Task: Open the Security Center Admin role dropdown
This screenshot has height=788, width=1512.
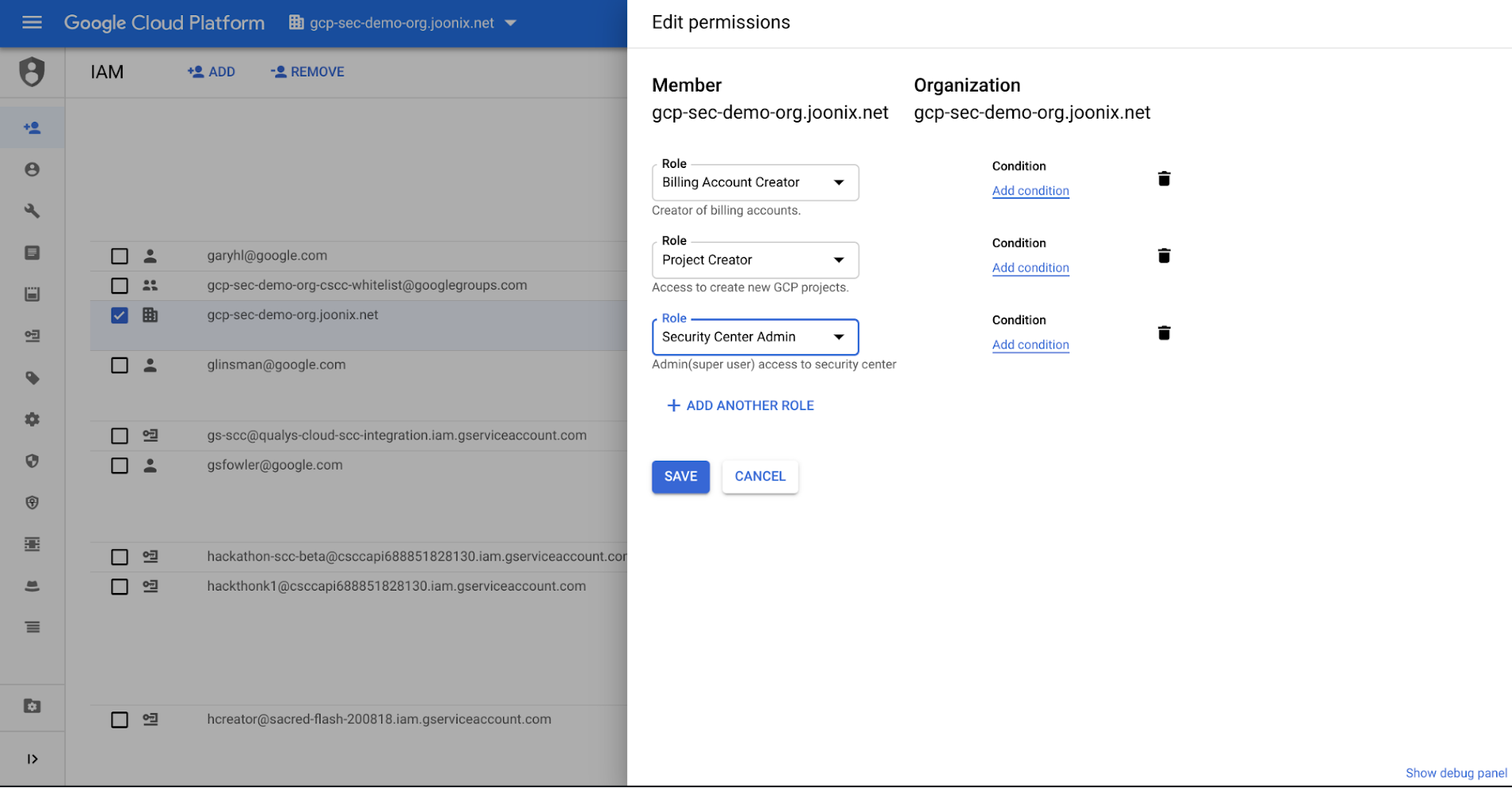Action: 754,337
